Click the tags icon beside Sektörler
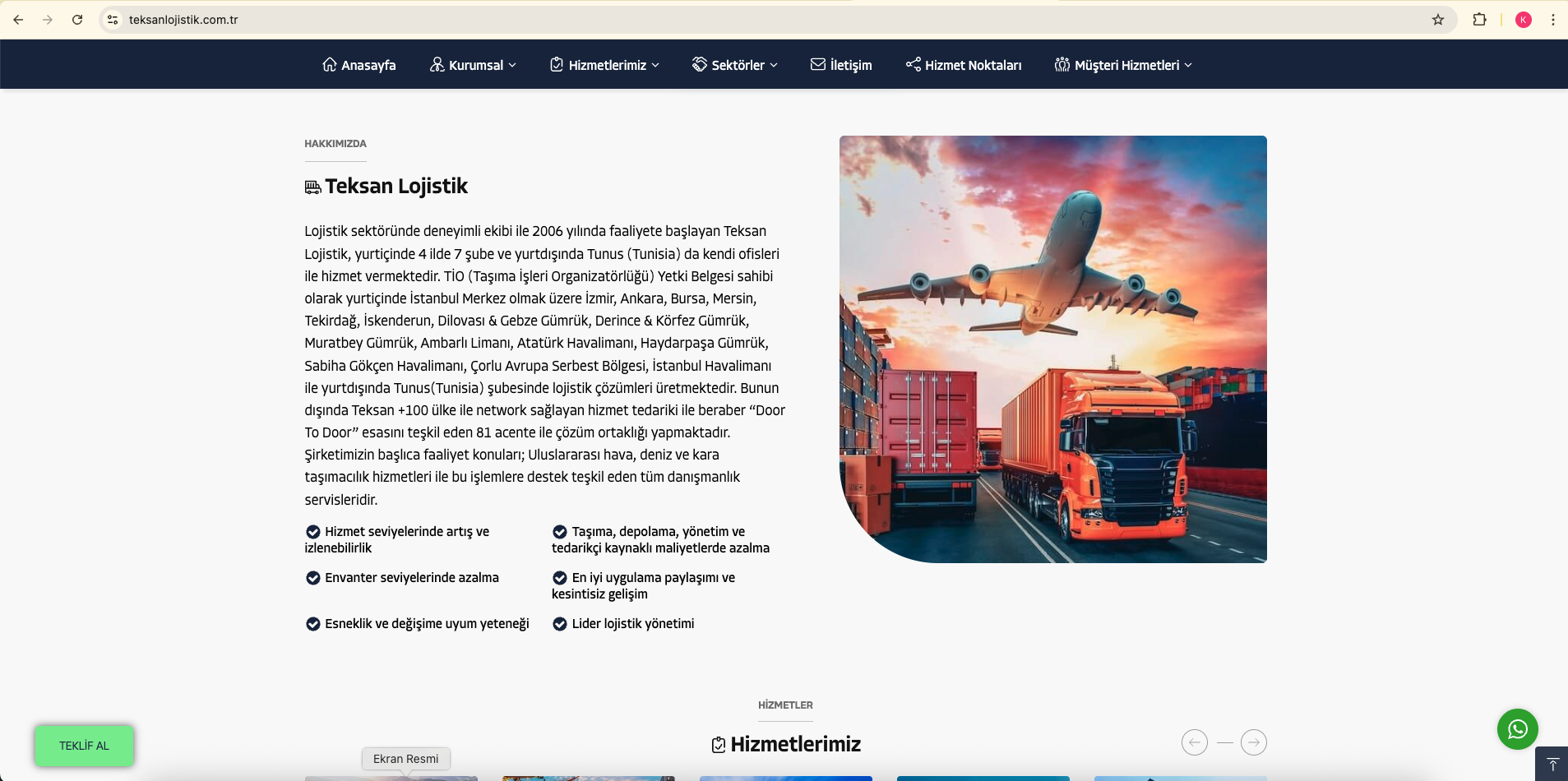Screen dimensions: 1568x781 (x=700, y=64)
